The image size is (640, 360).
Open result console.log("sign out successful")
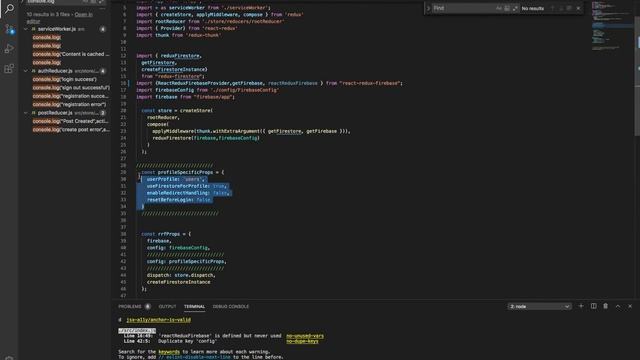(71, 88)
